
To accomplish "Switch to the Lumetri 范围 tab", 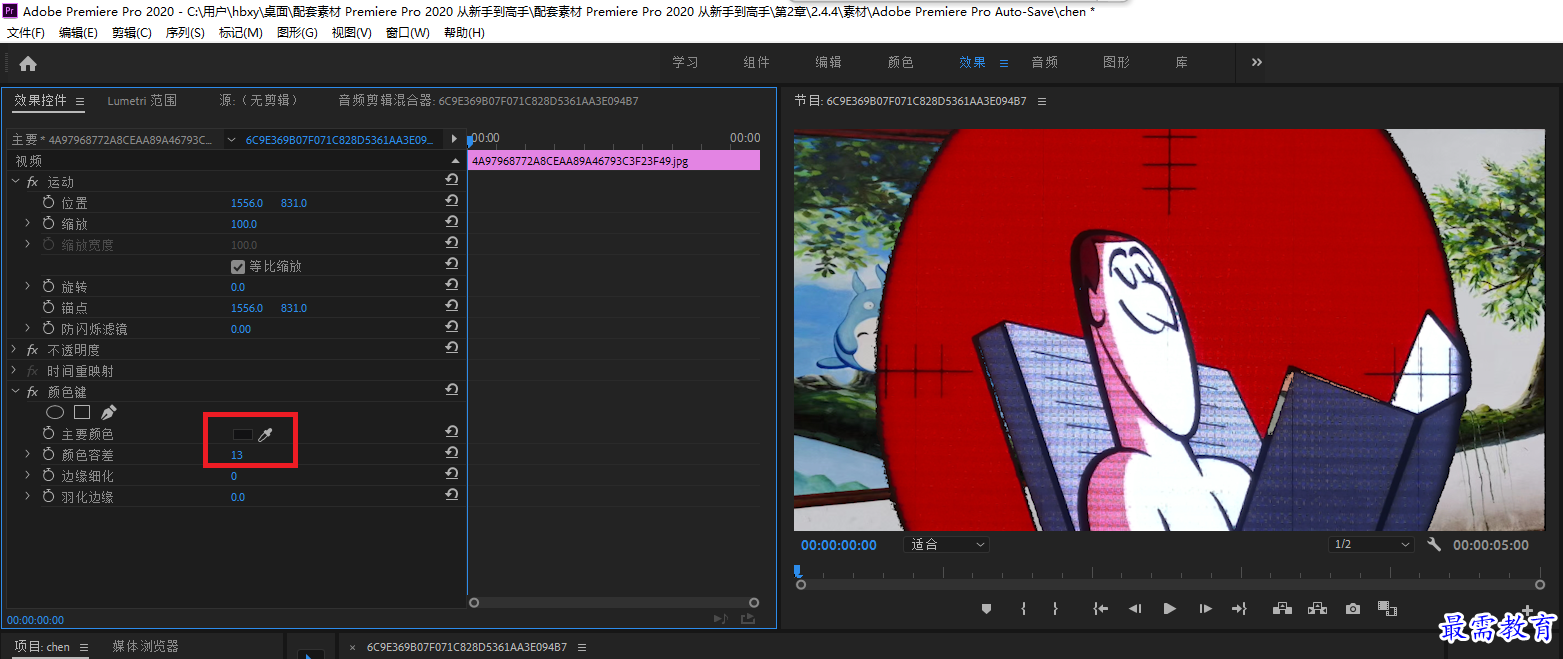I will tap(142, 100).
